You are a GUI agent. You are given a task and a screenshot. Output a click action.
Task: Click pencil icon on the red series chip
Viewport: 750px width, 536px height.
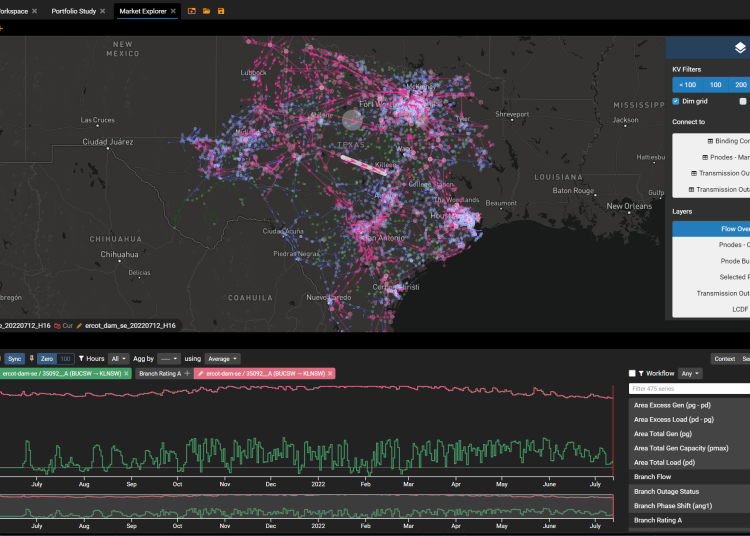click(200, 373)
